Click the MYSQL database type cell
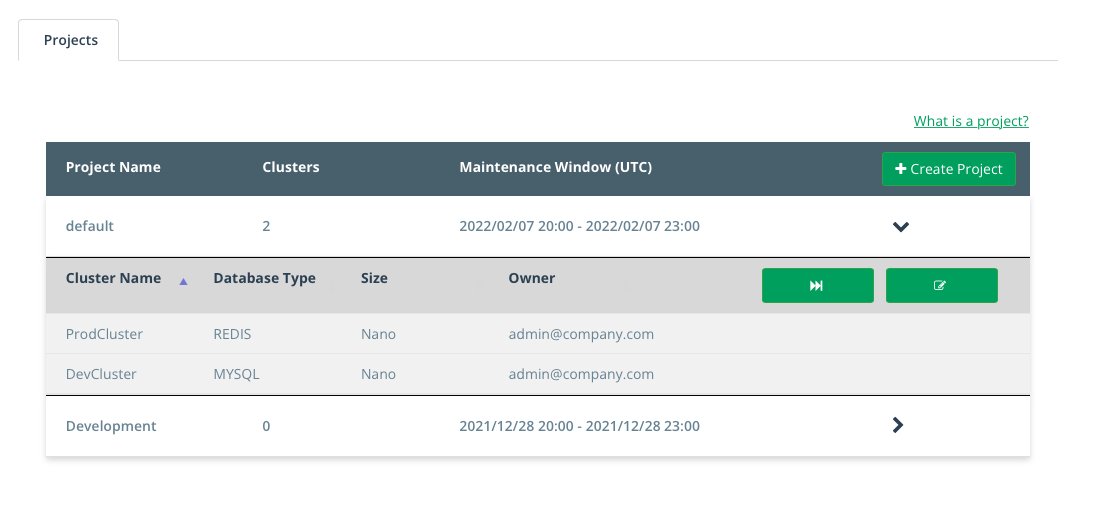The height and width of the screenshot is (520, 1096). (236, 374)
